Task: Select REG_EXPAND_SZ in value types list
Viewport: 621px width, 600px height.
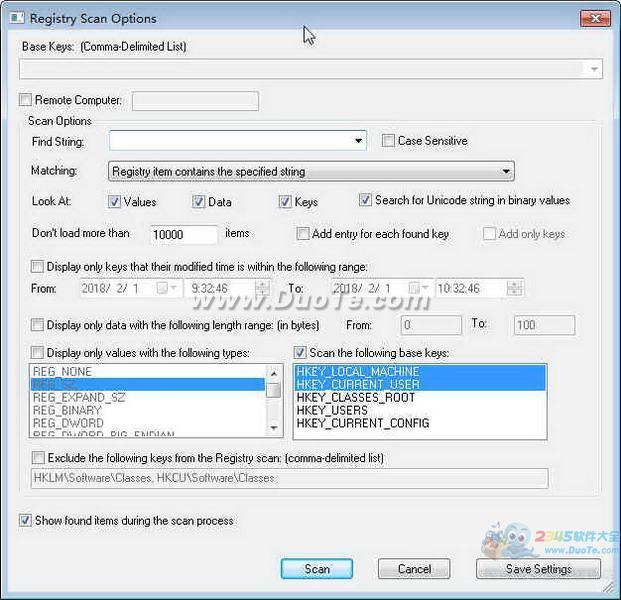Action: [79, 398]
